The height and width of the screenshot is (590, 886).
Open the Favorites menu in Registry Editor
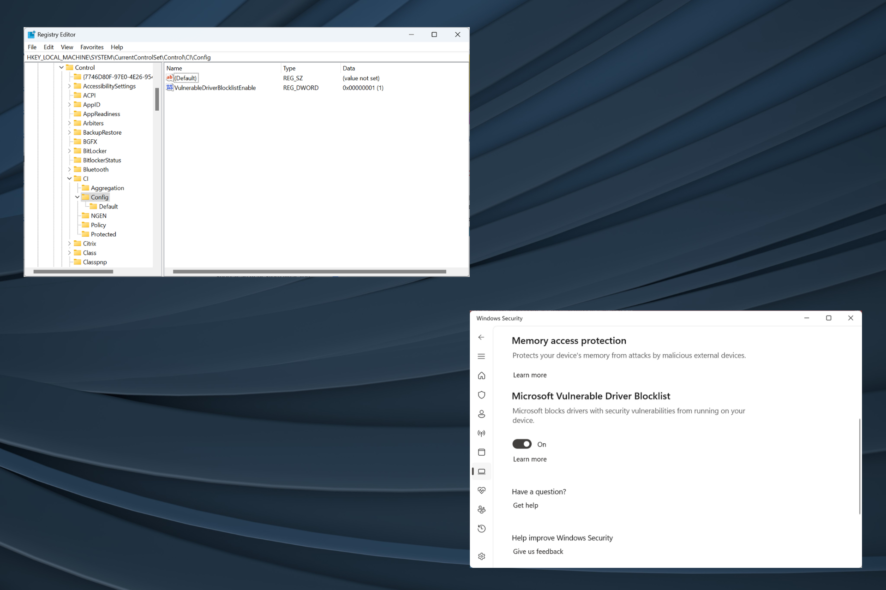point(92,47)
